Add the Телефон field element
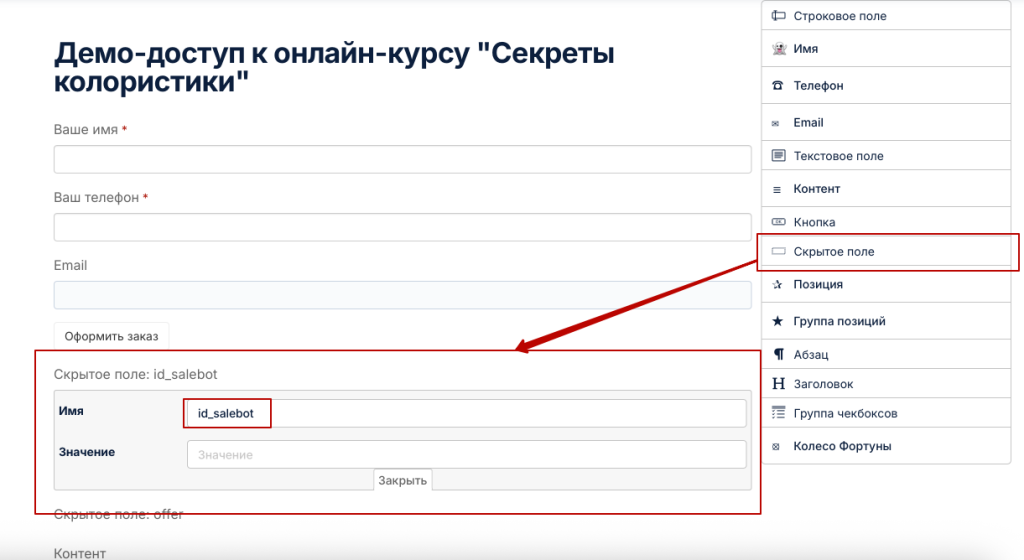1024x560 pixels. (x=886, y=86)
